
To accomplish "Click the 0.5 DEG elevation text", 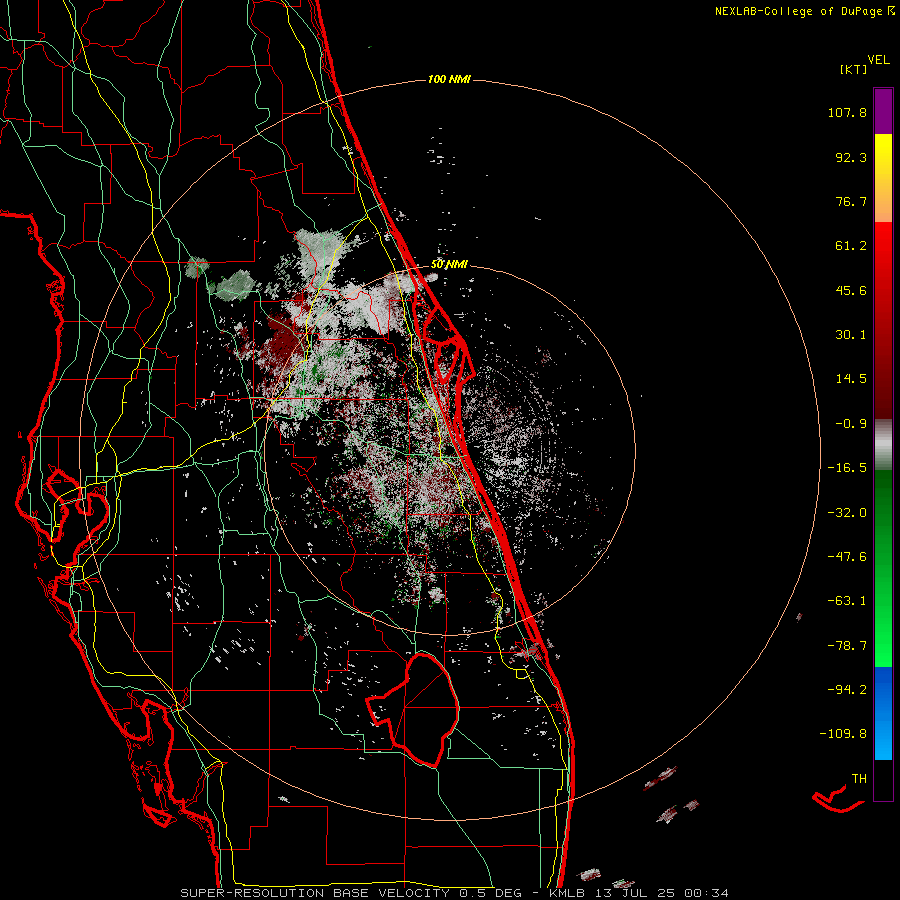I will tap(490, 893).
